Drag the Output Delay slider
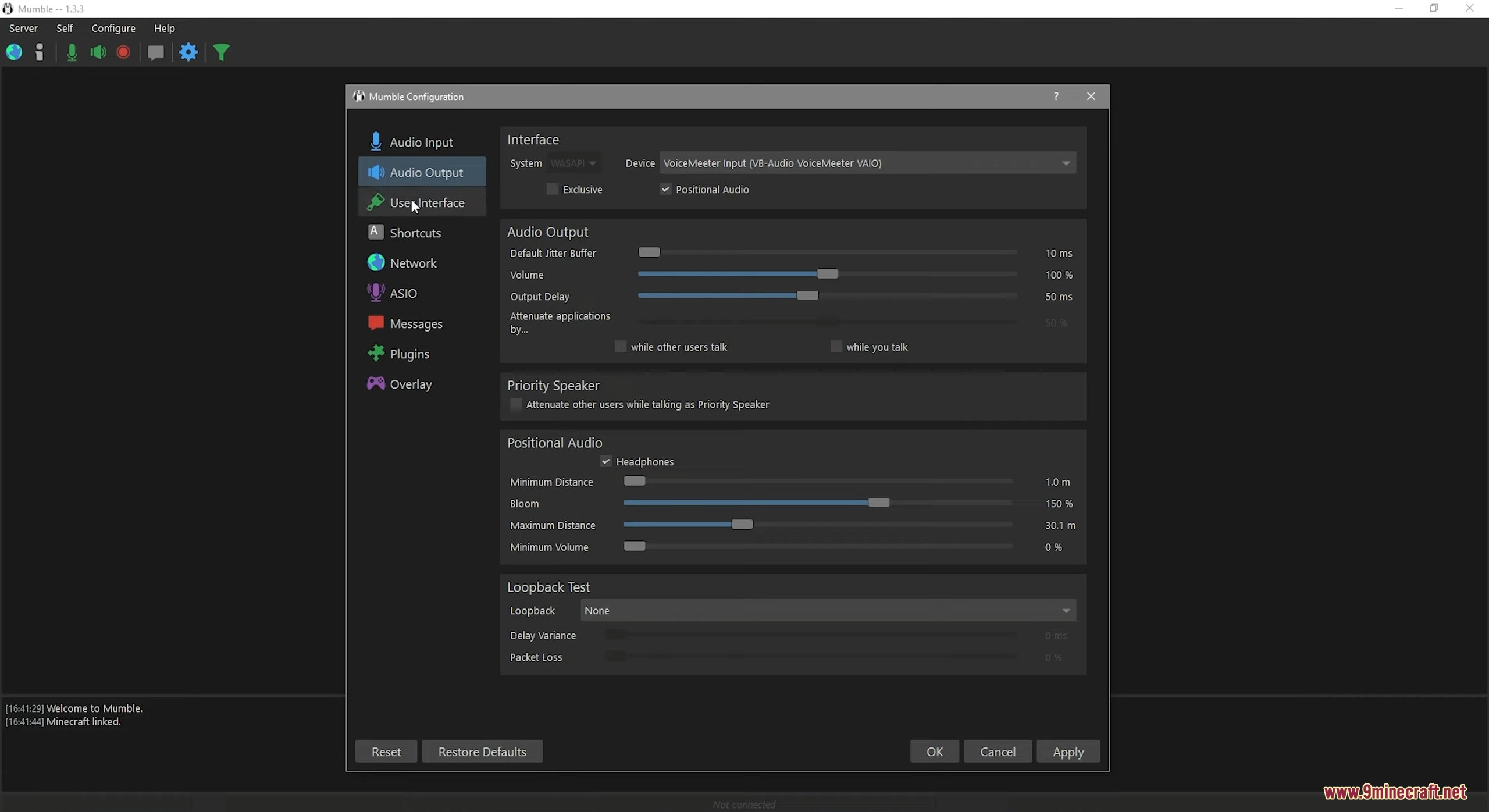Screen dimensions: 1489x812 coord(806,295)
